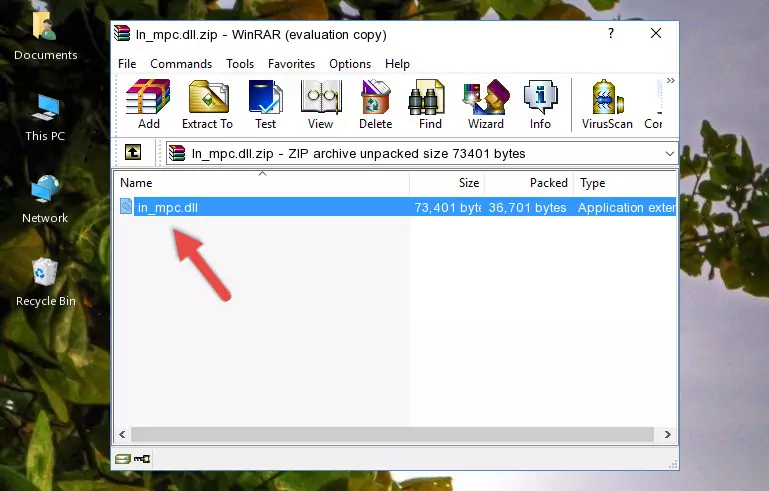Click the 36,701 bytes packed value
Image resolution: width=769 pixels, height=491 pixels.
(527, 207)
